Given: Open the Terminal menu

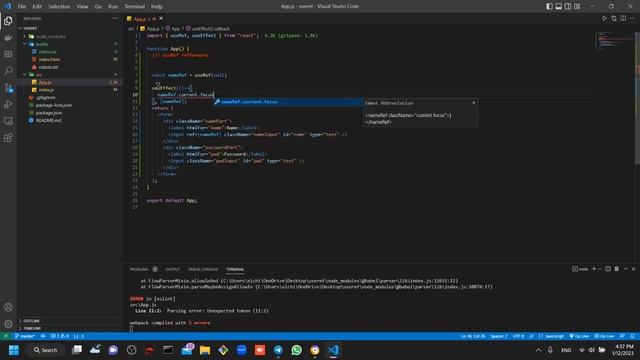Looking at the screenshot, I should coord(134,6).
